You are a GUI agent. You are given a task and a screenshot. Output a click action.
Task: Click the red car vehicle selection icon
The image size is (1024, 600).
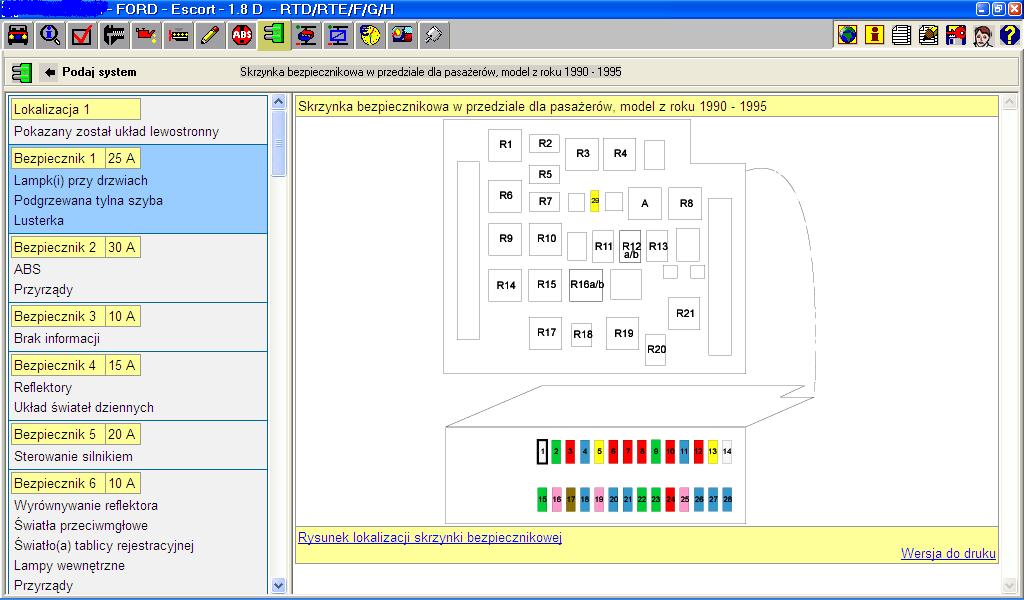point(18,36)
